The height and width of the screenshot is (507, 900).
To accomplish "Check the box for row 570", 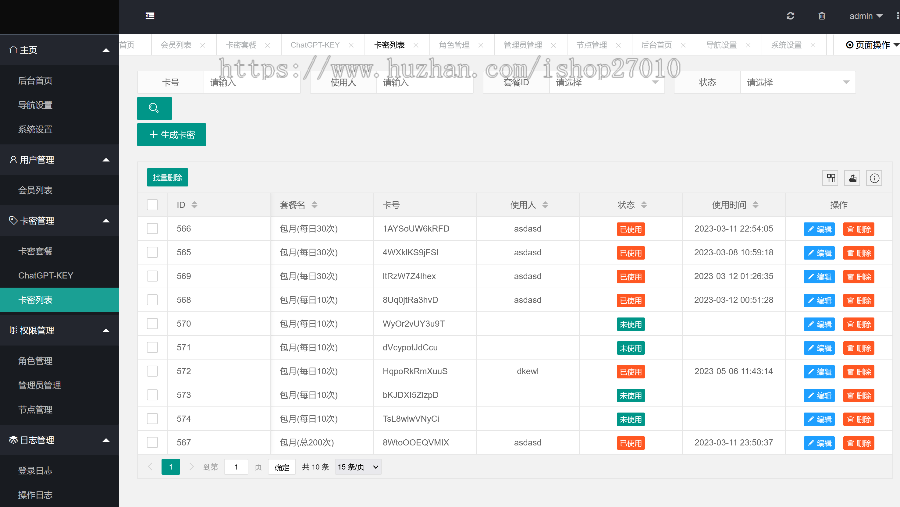I will click(152, 324).
